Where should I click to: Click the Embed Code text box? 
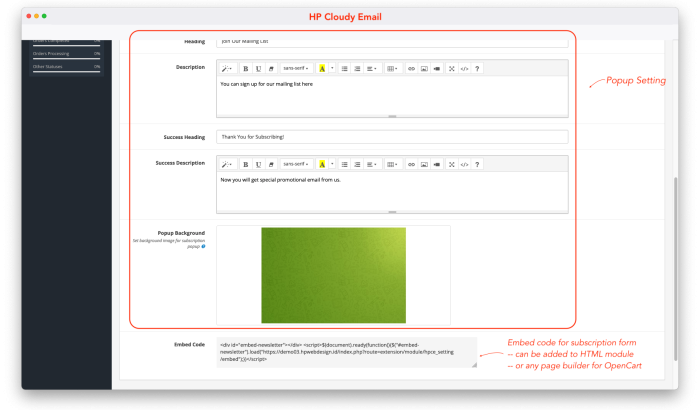tap(346, 352)
